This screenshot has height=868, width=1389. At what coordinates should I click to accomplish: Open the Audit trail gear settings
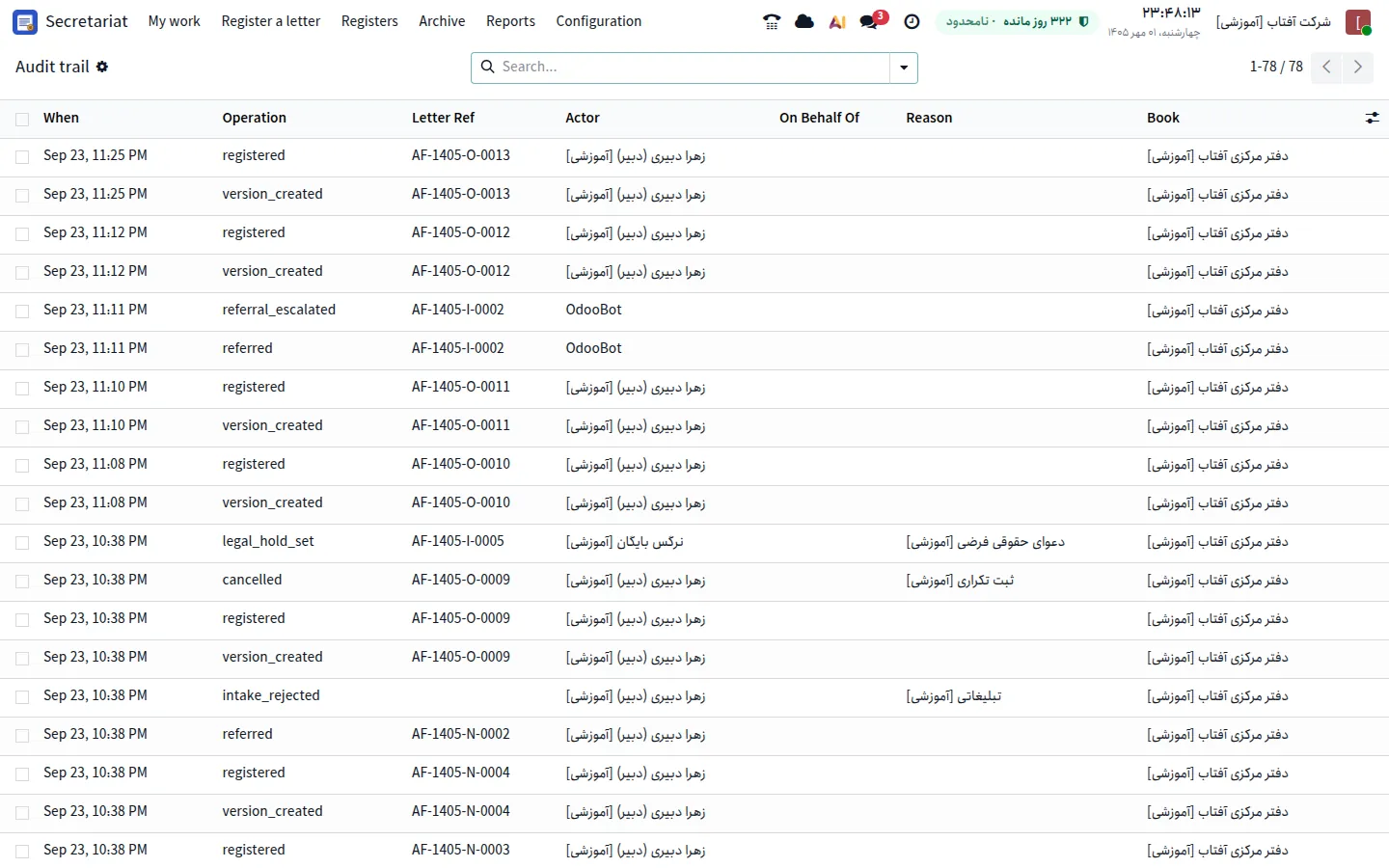click(x=102, y=67)
